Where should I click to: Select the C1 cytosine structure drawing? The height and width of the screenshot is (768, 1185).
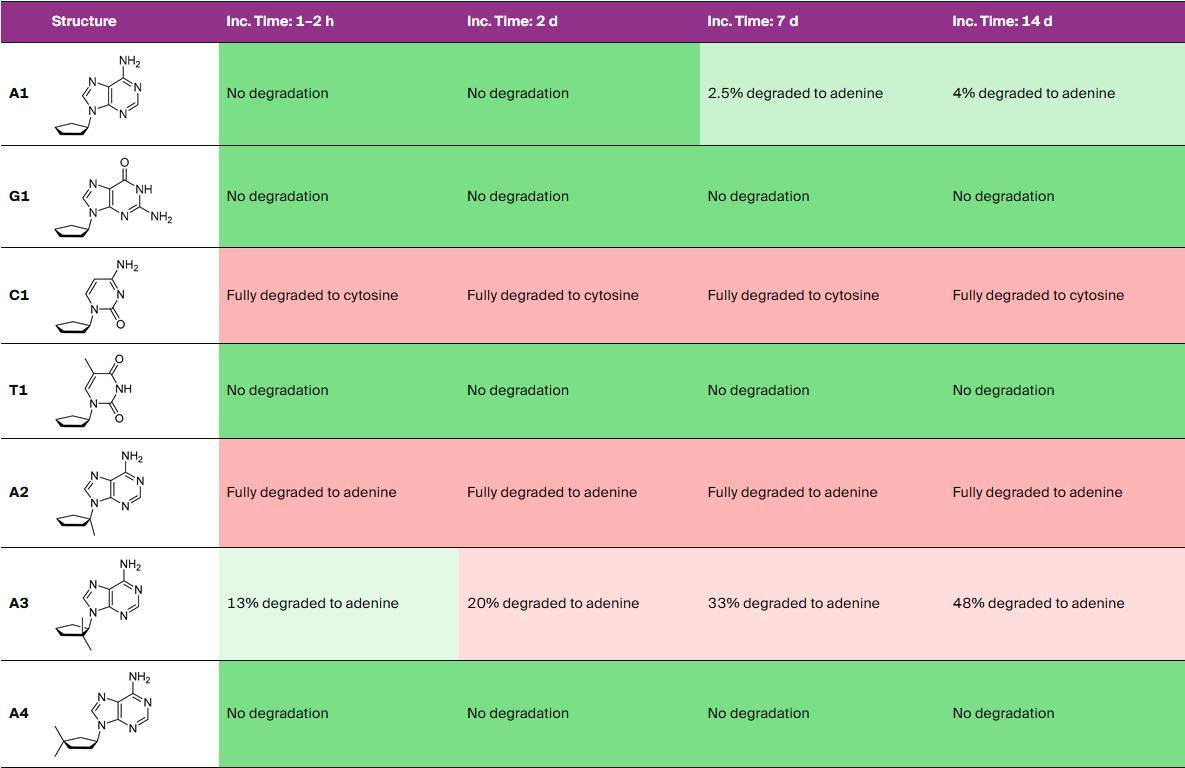[x=102, y=296]
